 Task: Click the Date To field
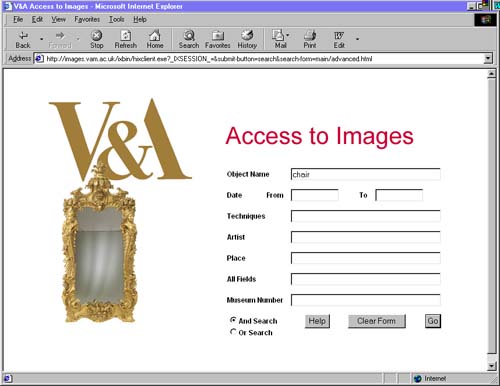click(x=399, y=195)
